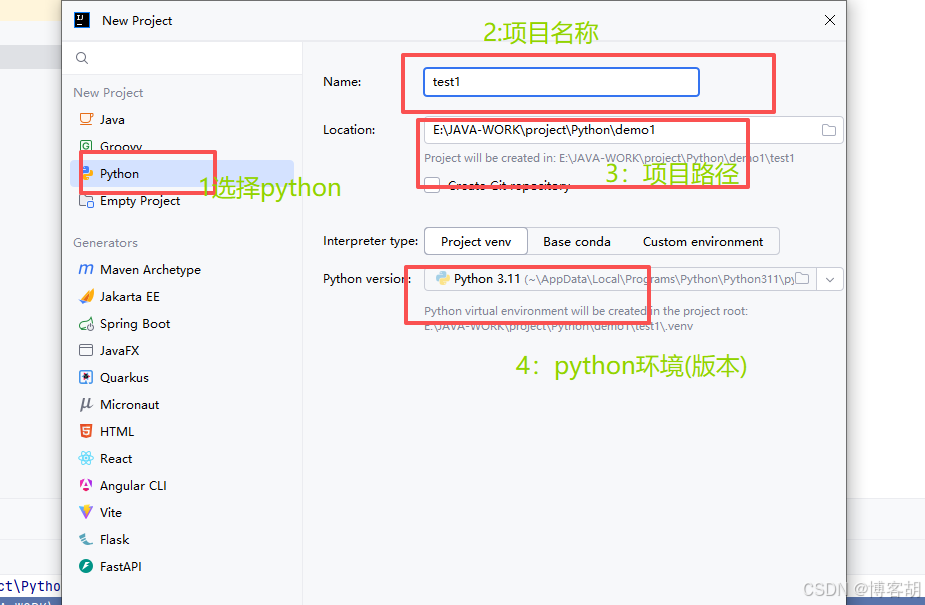This screenshot has height=605, width=925.
Task: Browse for Python interpreter folder icon
Action: coord(802,278)
